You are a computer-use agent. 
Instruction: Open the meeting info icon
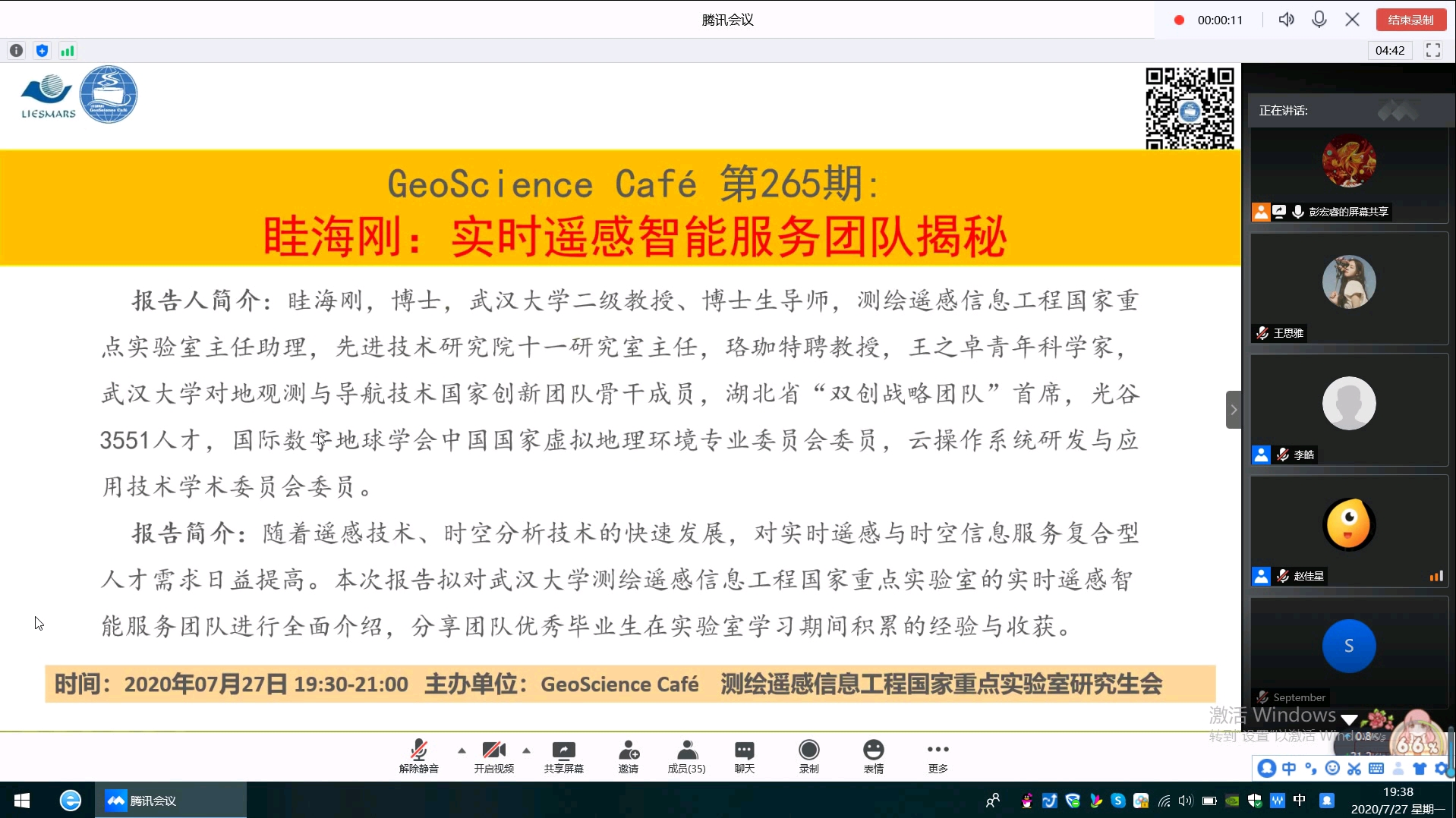coord(16,51)
